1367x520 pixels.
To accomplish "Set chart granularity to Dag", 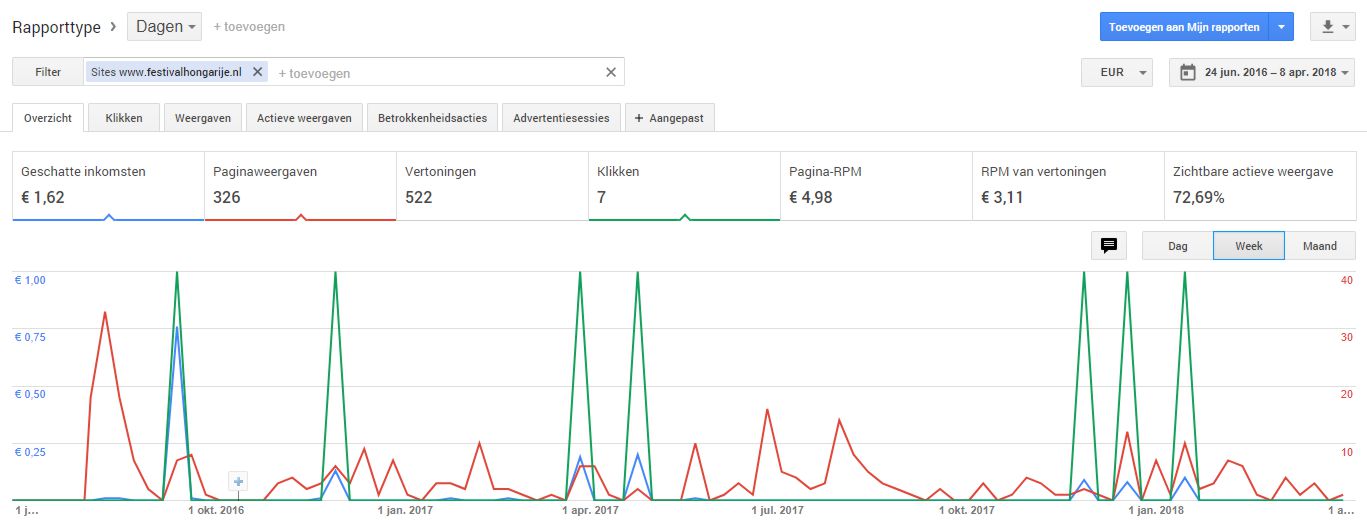I will click(1177, 245).
